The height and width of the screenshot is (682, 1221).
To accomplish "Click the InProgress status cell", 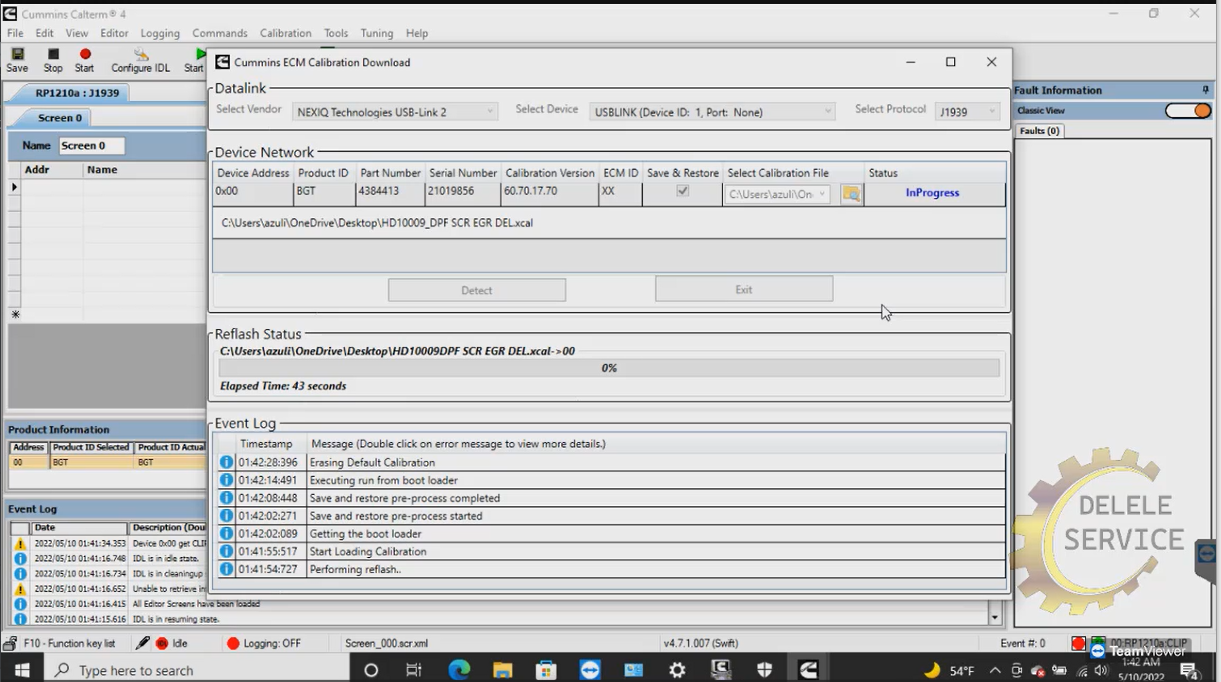I will point(935,194).
